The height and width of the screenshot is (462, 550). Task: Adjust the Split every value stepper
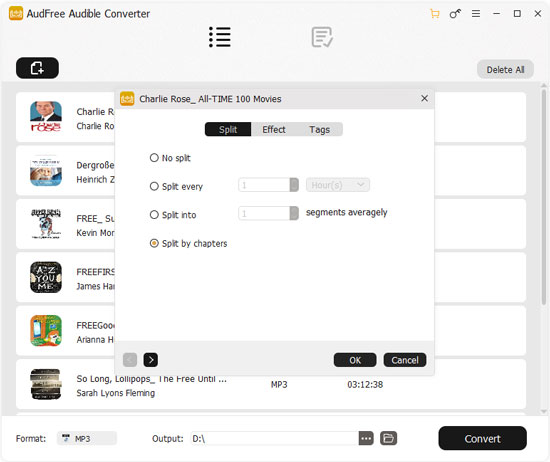coord(294,185)
